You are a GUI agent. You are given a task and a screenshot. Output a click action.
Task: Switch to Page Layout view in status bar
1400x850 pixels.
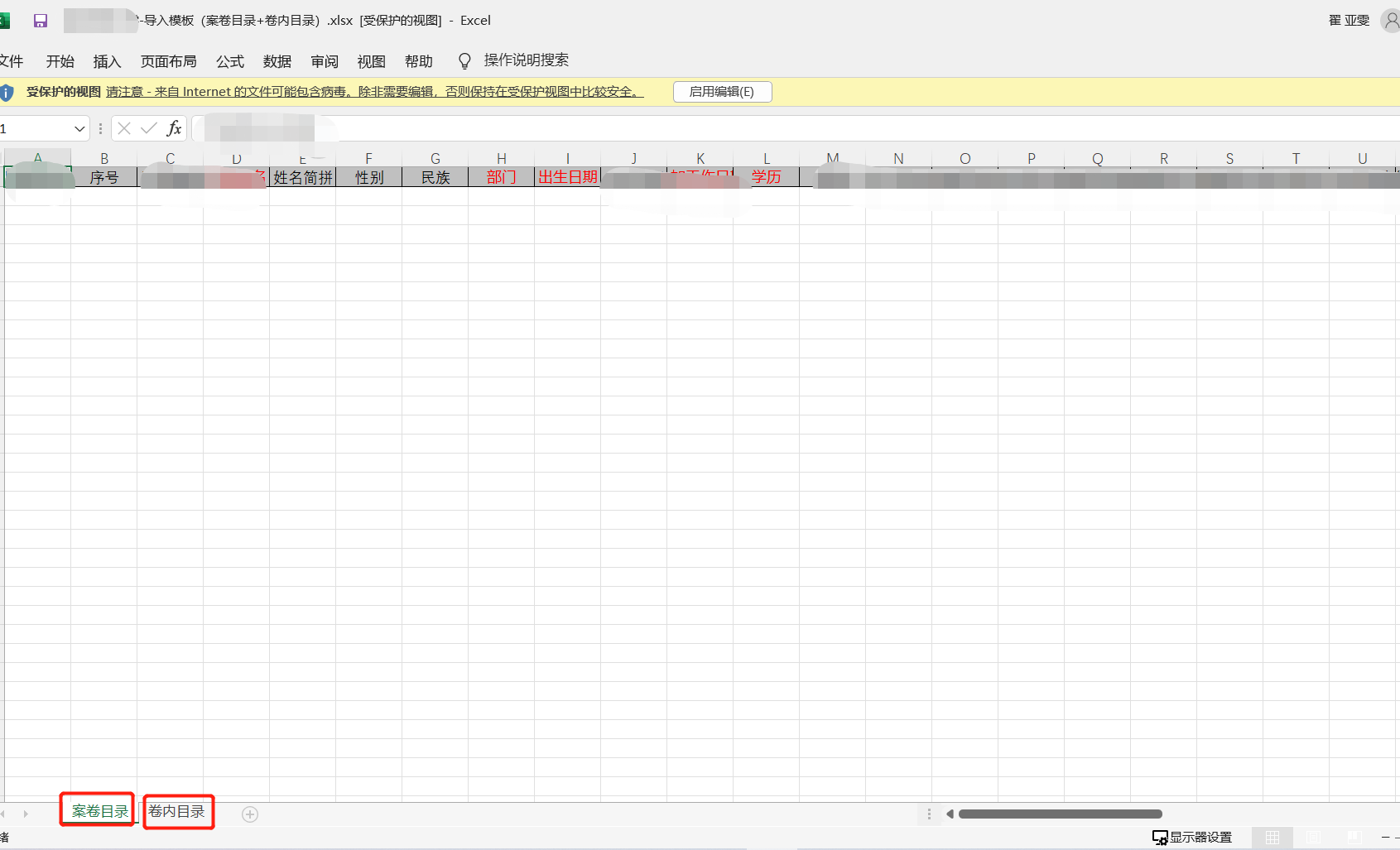[x=1313, y=838]
